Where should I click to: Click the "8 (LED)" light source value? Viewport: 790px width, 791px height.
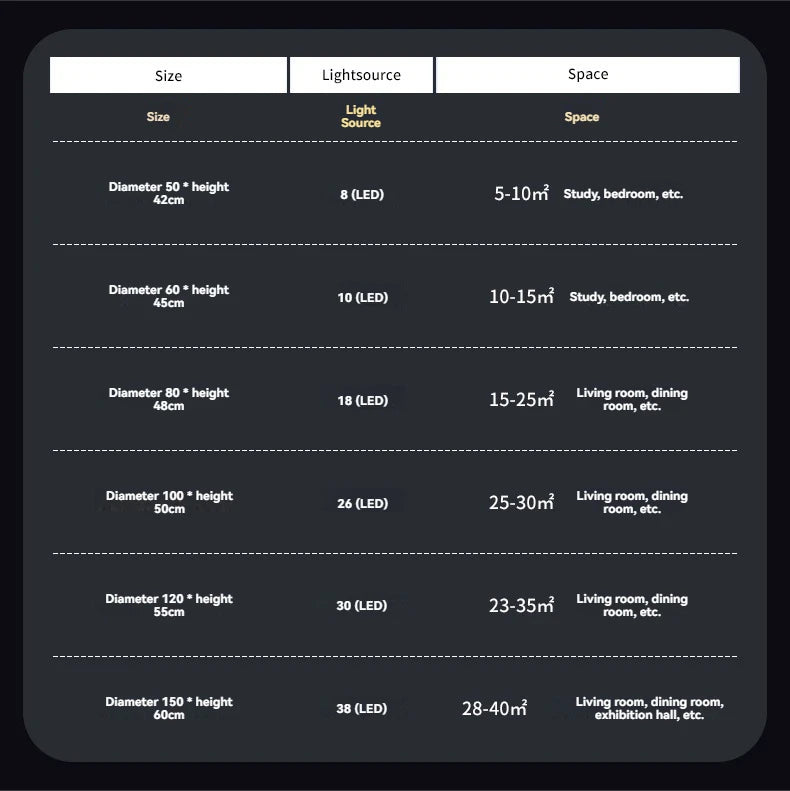[x=361, y=194]
